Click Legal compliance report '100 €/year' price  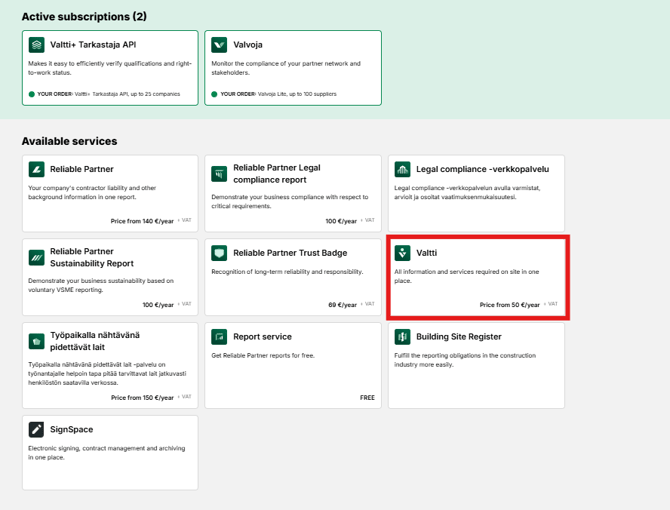[x=341, y=221]
